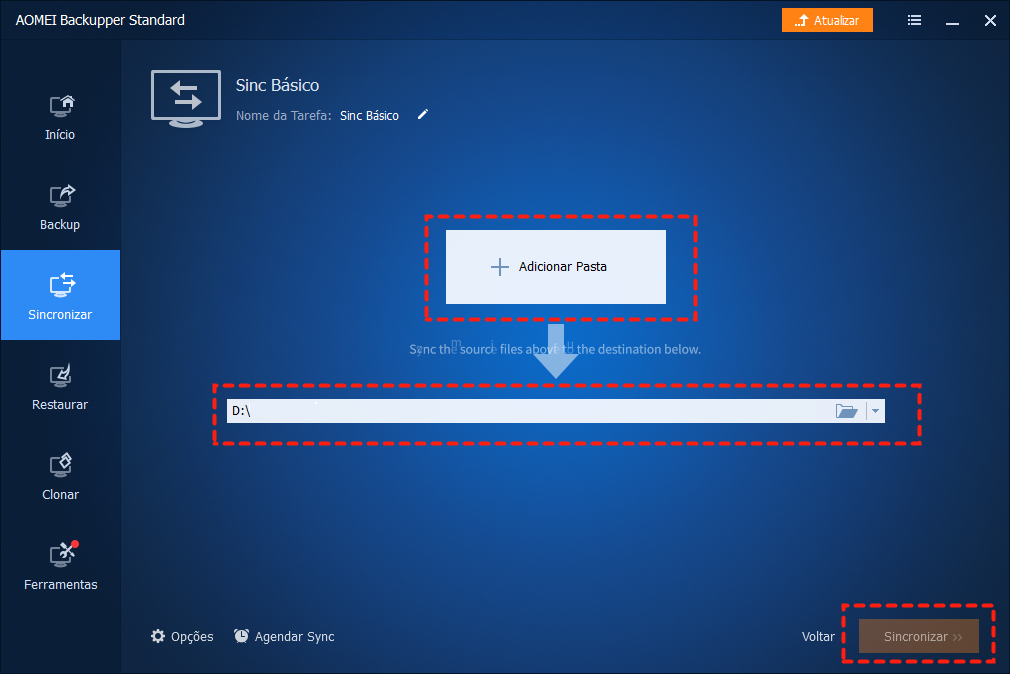Screen dimensions: 1010x674
Task: Expand the destination path dropdown arrow
Action: click(x=875, y=411)
